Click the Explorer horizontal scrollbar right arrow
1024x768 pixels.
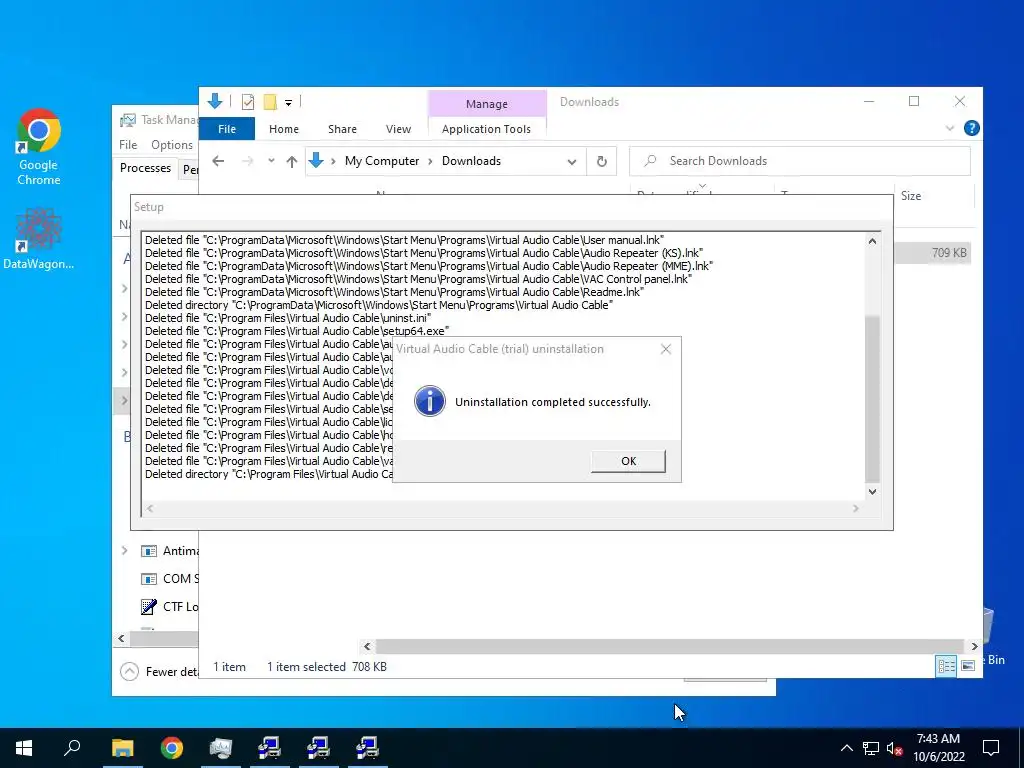(974, 647)
